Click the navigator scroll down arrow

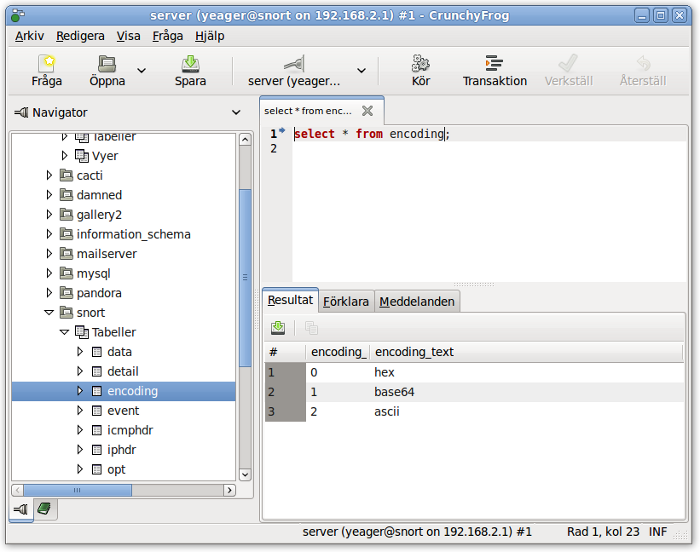245,474
